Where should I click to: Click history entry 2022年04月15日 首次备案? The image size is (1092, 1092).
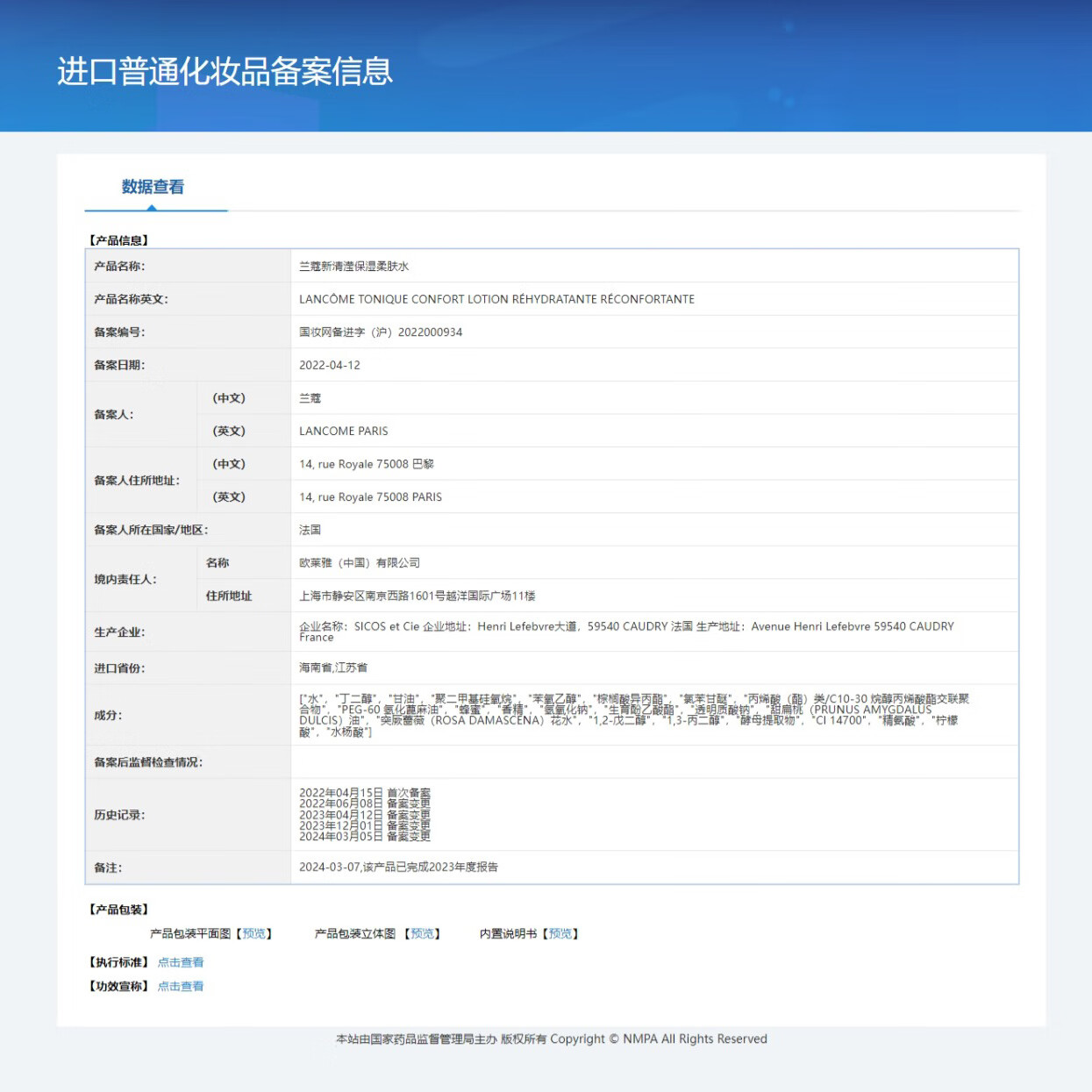(x=365, y=793)
